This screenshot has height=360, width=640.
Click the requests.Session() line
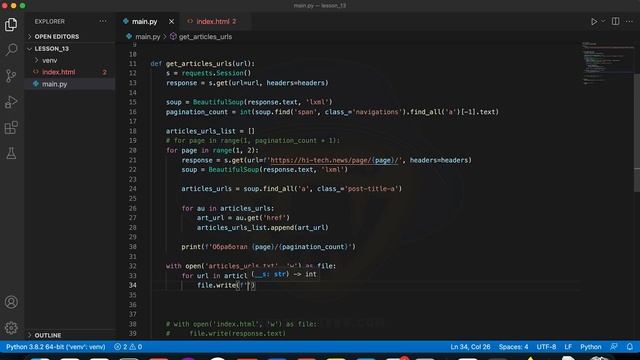[208, 73]
